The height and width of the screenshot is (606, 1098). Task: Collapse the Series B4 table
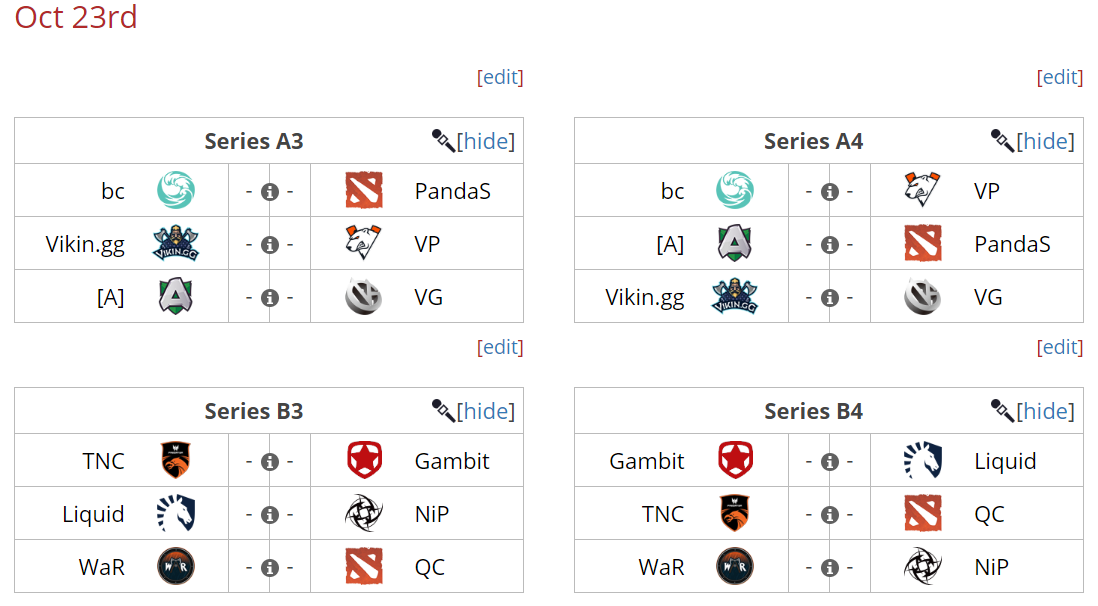(1045, 411)
